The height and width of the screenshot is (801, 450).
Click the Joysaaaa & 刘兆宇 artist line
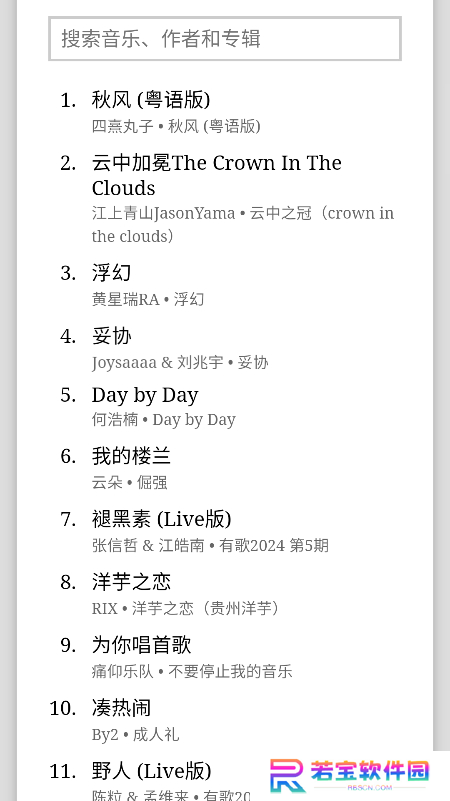pos(158,362)
